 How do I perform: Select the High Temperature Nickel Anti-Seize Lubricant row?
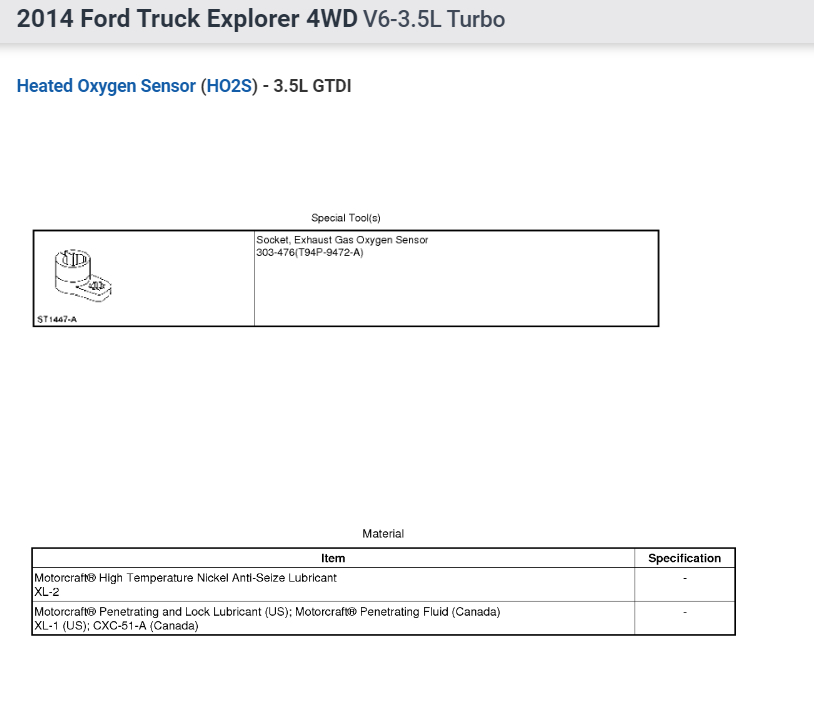tap(186, 578)
